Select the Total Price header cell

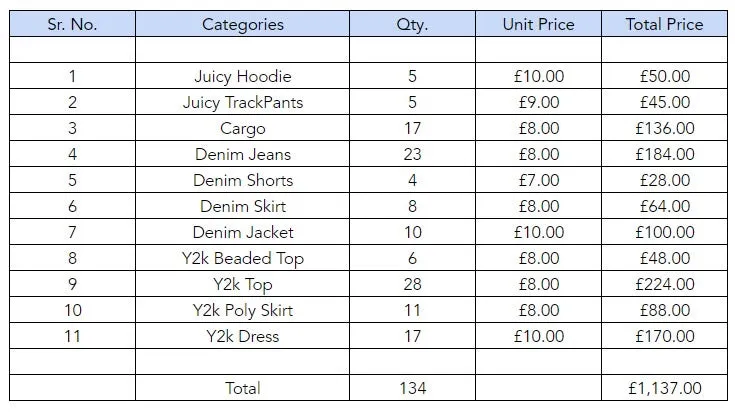(665, 24)
